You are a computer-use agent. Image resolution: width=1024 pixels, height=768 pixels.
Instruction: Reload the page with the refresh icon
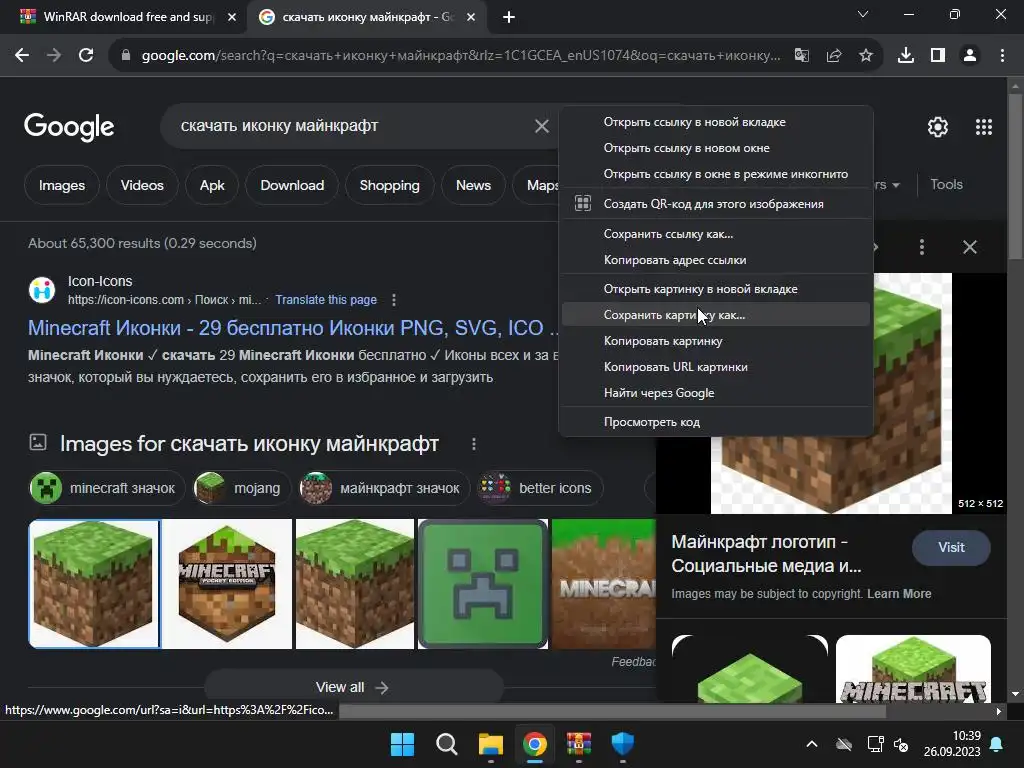coord(86,56)
